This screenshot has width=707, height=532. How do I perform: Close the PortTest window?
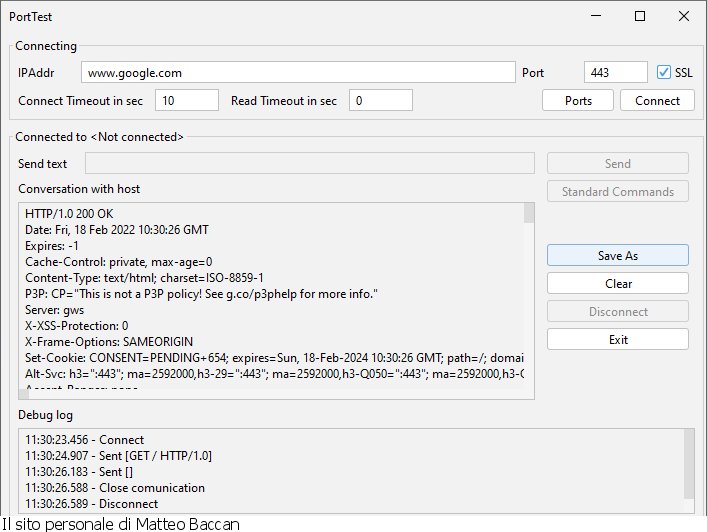[x=683, y=17]
